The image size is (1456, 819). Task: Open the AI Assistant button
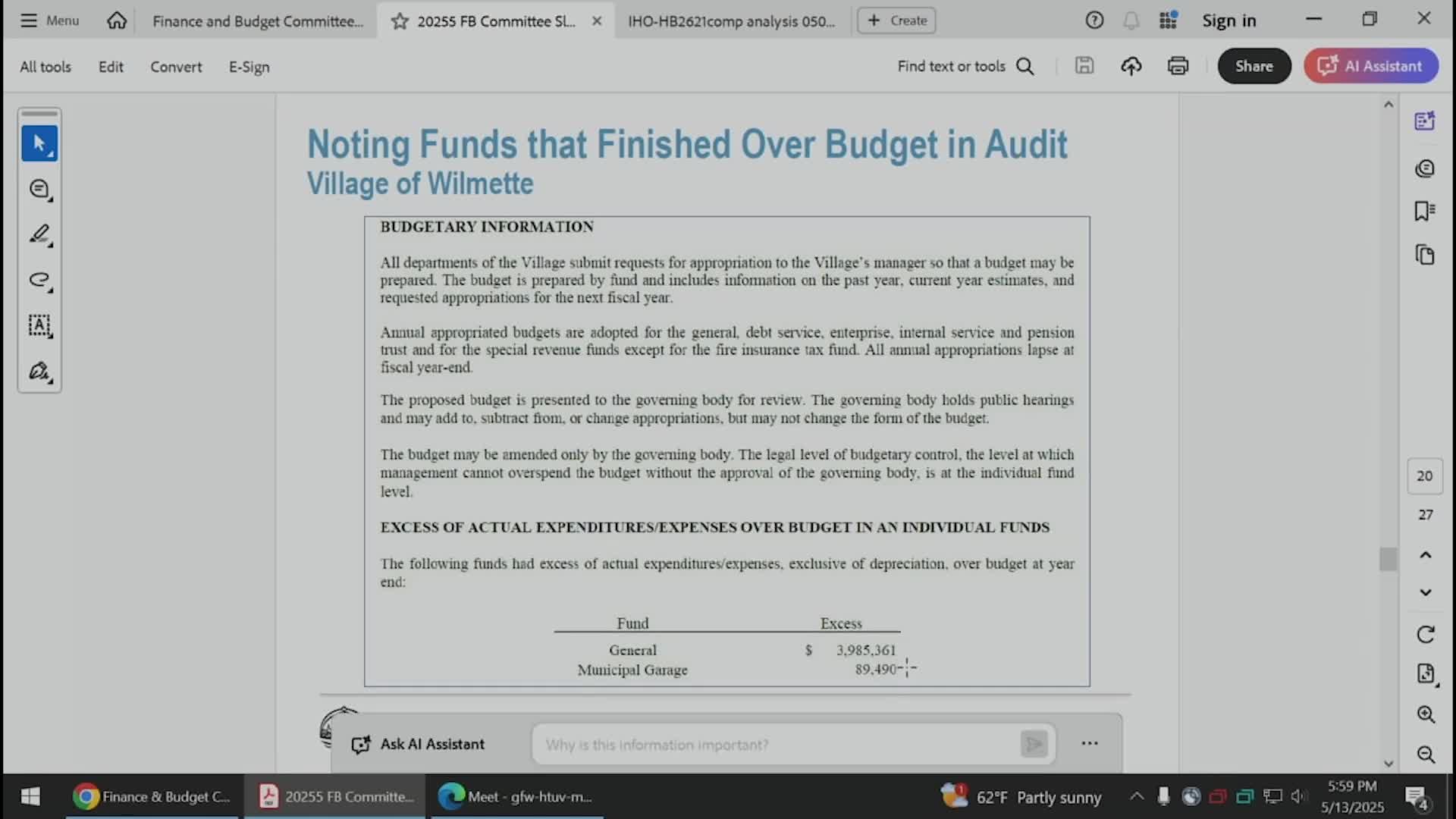click(x=1371, y=66)
